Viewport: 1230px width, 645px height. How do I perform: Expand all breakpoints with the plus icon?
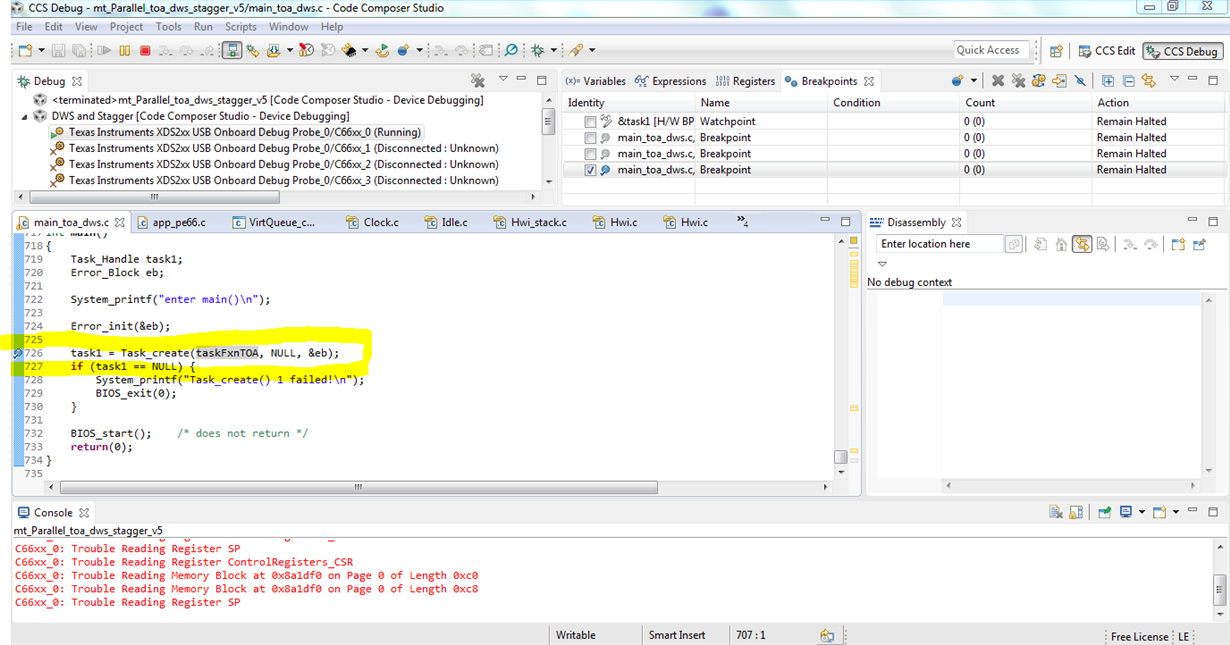[x=1108, y=81]
